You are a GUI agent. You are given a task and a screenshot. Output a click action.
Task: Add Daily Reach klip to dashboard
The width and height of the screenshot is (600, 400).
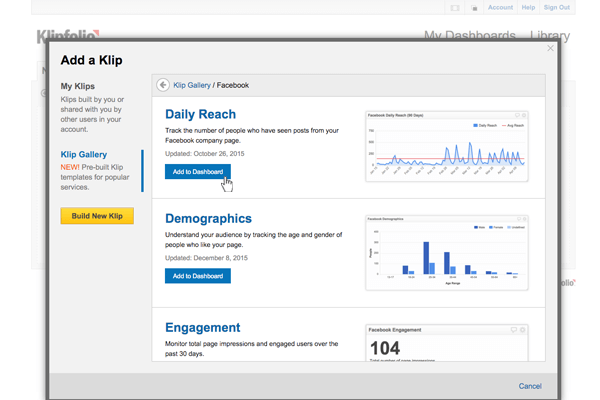coord(197,171)
